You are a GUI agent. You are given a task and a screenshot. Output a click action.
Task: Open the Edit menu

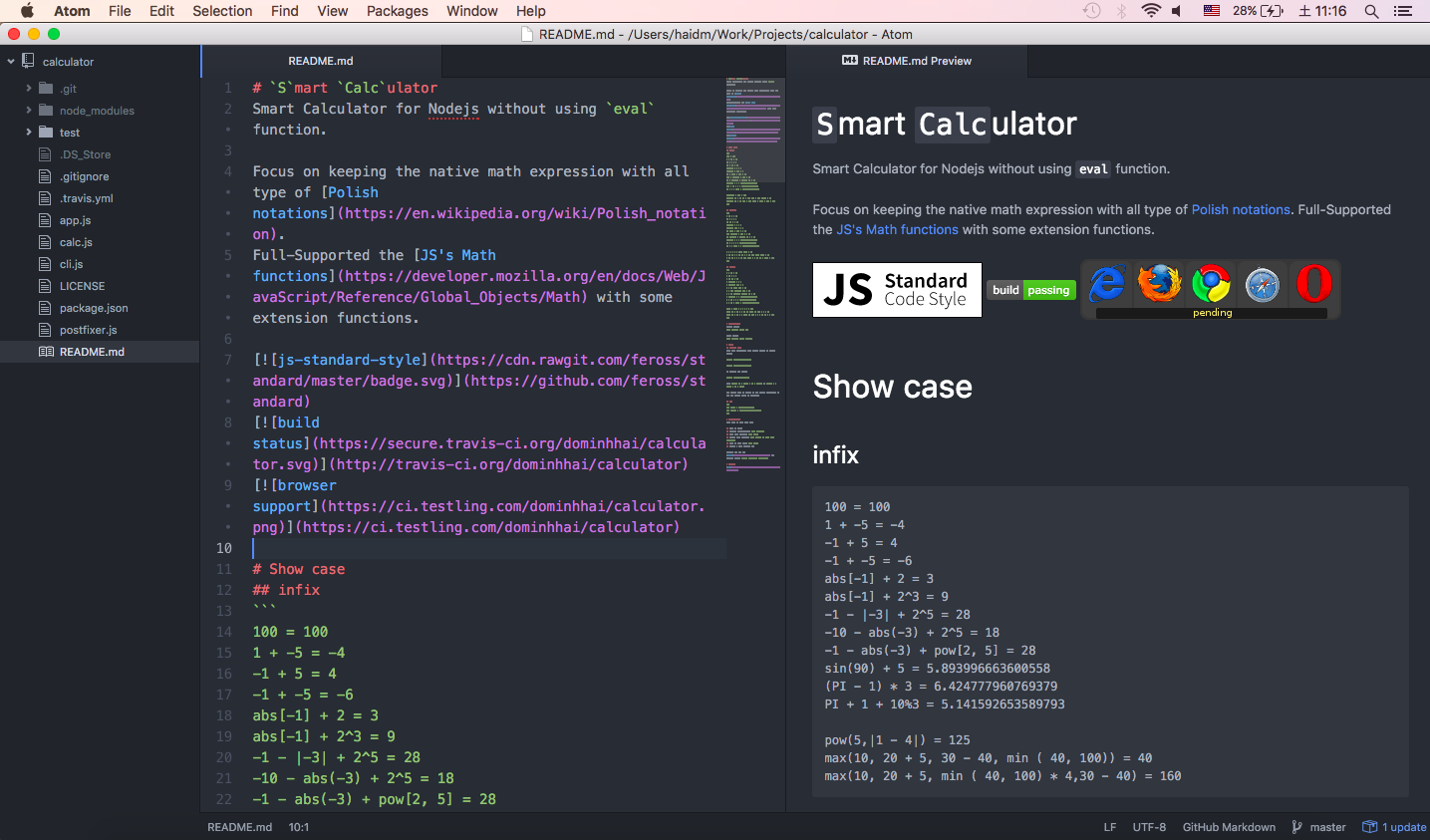pos(161,11)
